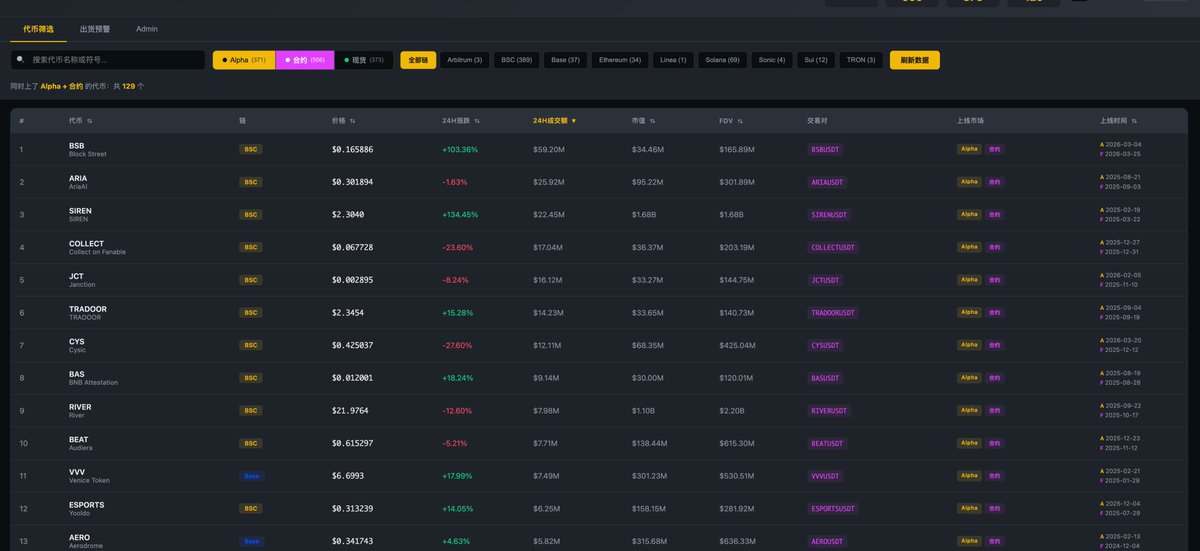
Task: Click the magnifier icon in search box
Action: pyautogui.click(x=20, y=60)
